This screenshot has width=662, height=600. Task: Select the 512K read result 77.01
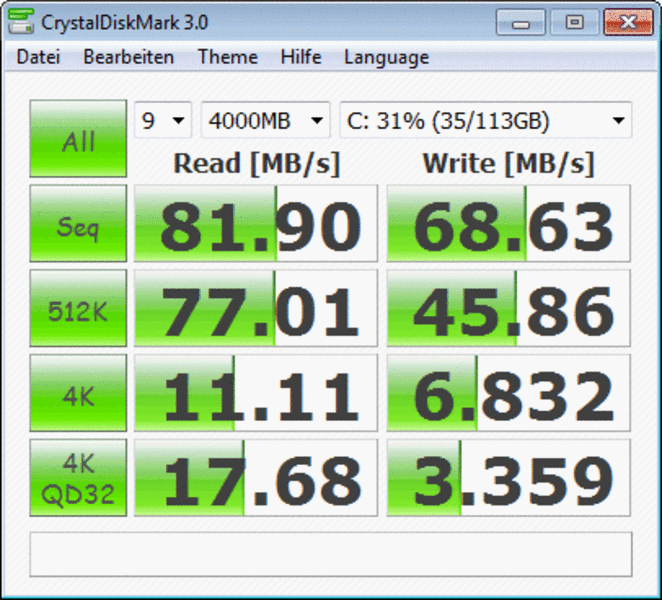pyautogui.click(x=256, y=308)
